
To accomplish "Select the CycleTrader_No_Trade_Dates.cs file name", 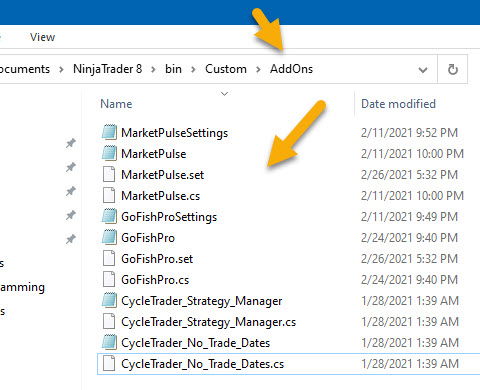I will 202,364.
